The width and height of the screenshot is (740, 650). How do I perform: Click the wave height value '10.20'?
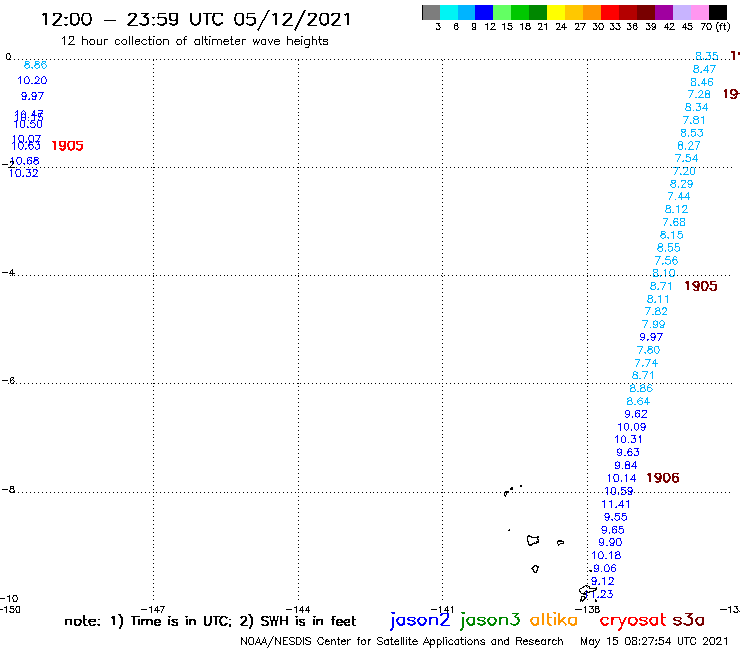pyautogui.click(x=32, y=81)
